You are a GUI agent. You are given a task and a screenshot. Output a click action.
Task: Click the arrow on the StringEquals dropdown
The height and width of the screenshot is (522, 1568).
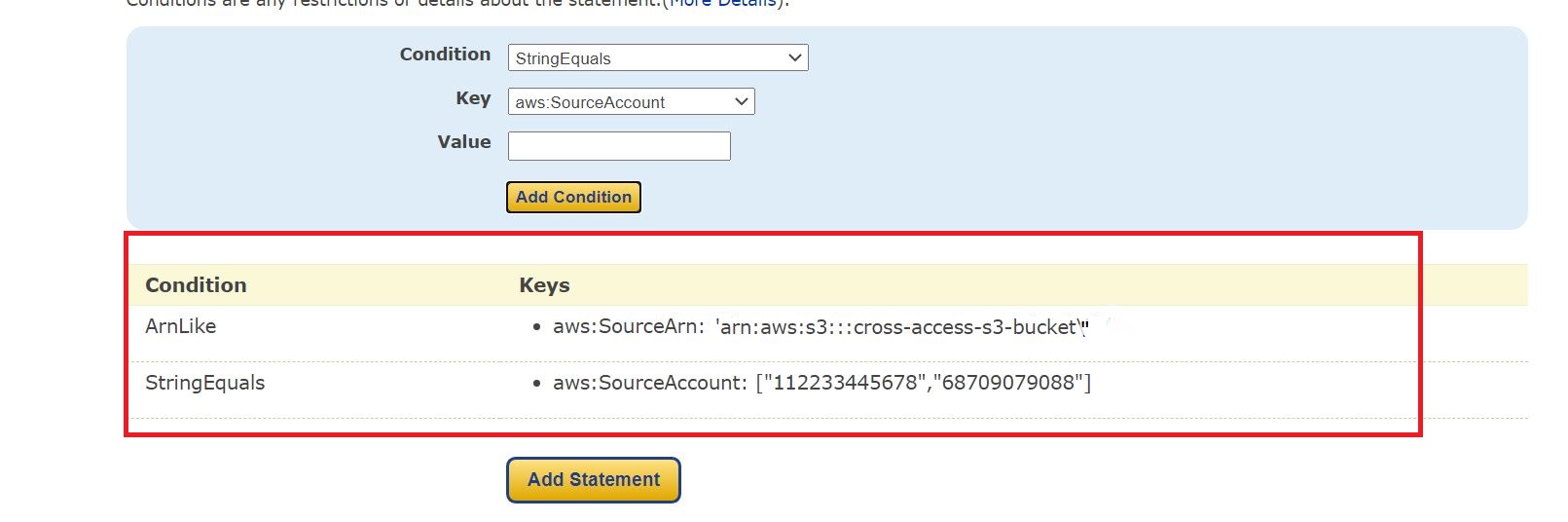tap(795, 58)
